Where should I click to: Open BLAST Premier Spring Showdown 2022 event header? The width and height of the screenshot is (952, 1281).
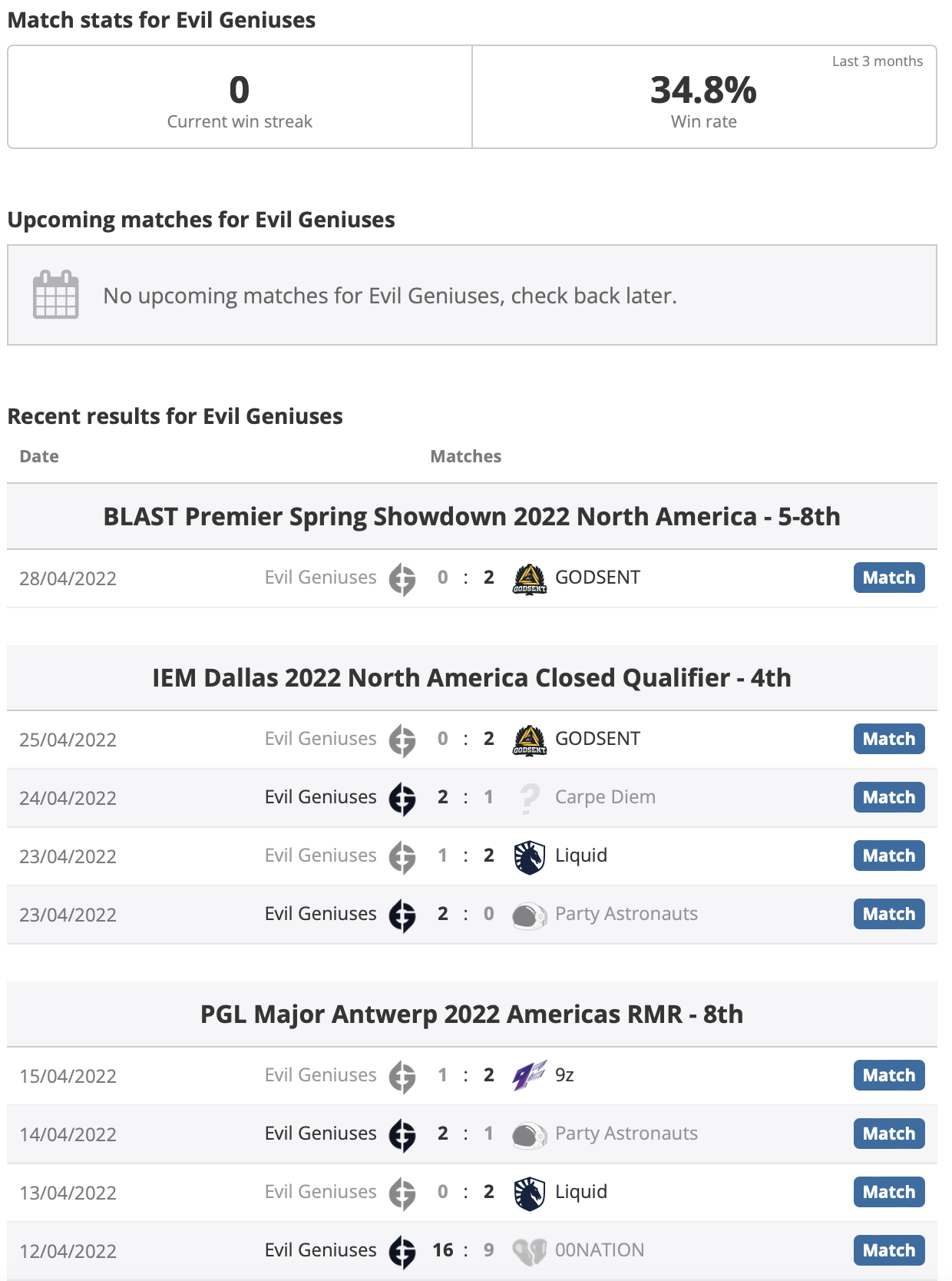click(x=472, y=516)
